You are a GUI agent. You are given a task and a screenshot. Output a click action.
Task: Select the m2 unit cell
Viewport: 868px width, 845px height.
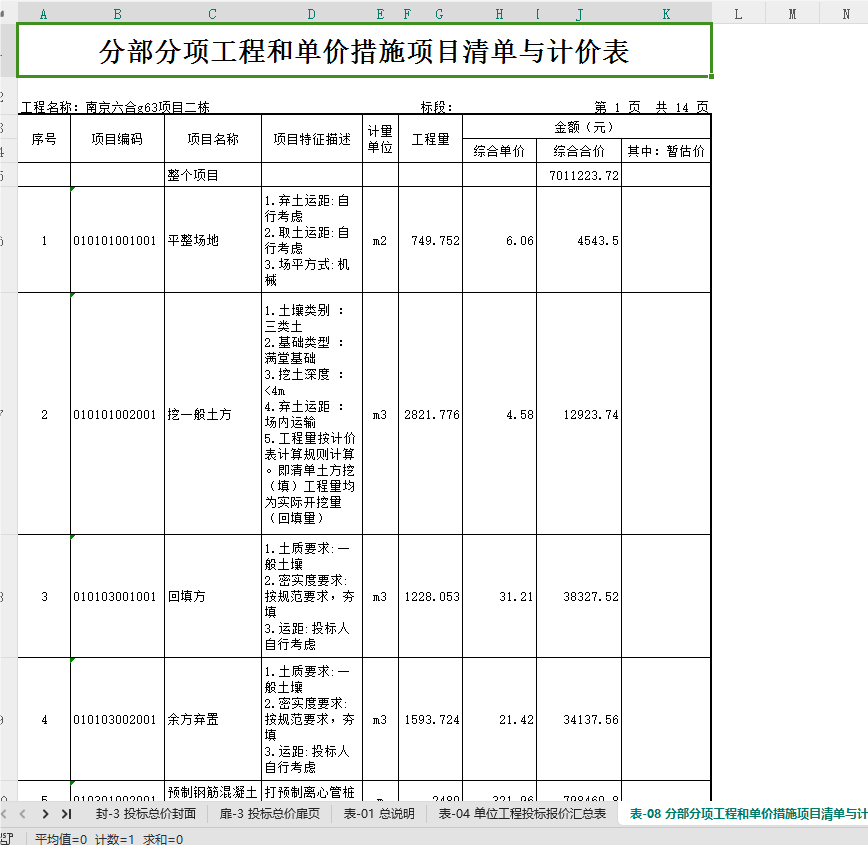tap(380, 240)
